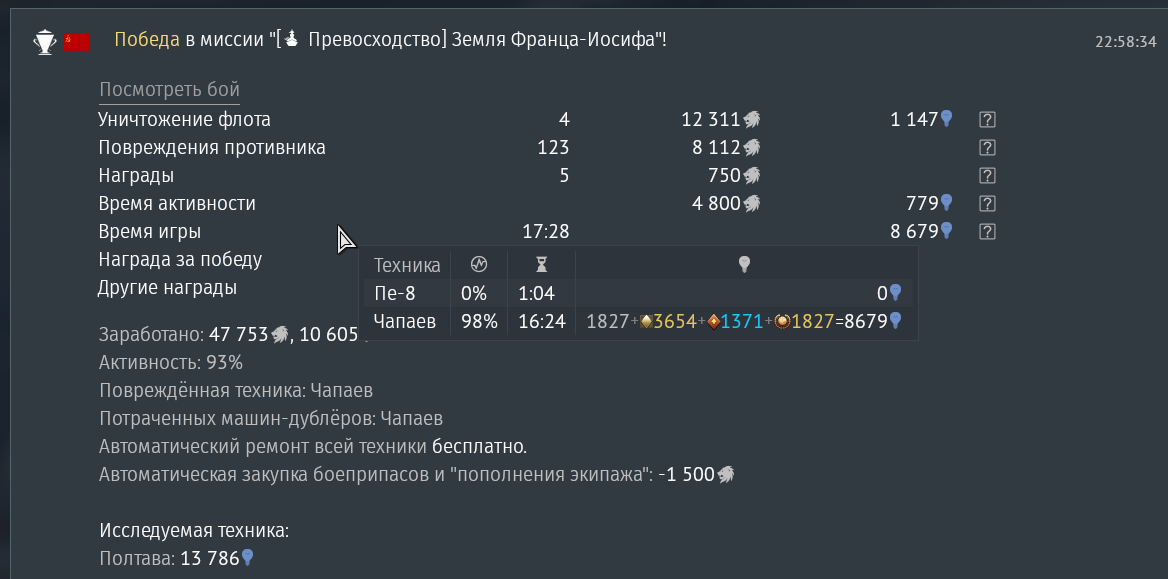
Task: Click the hourglass time column header
Action: click(542, 265)
